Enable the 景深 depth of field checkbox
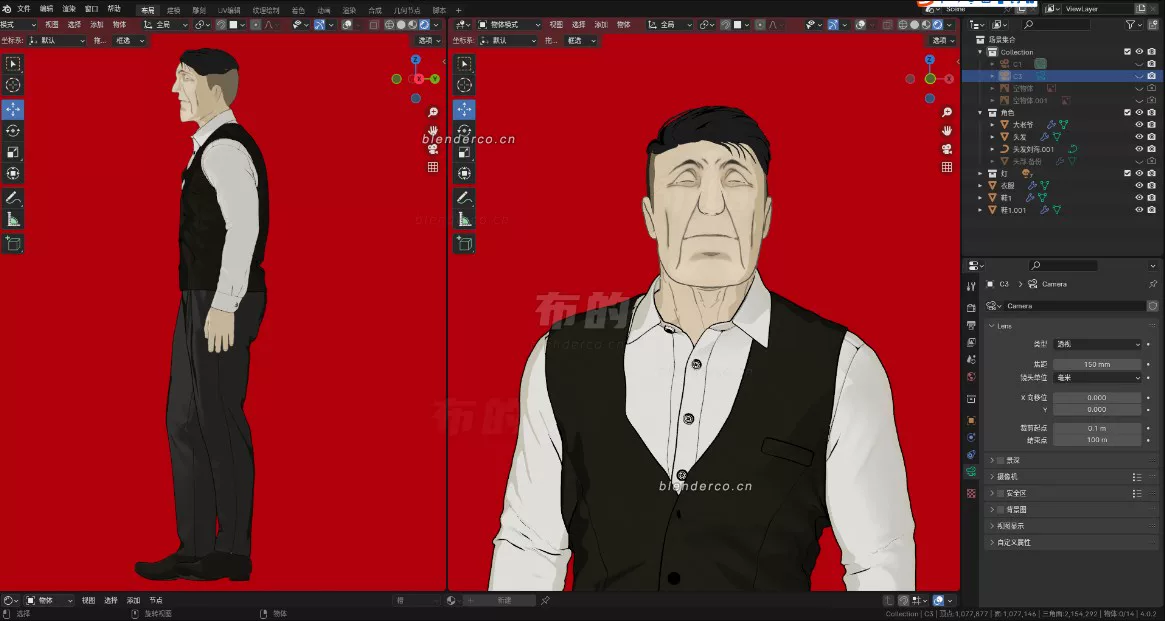The width and height of the screenshot is (1165, 621). 1001,461
